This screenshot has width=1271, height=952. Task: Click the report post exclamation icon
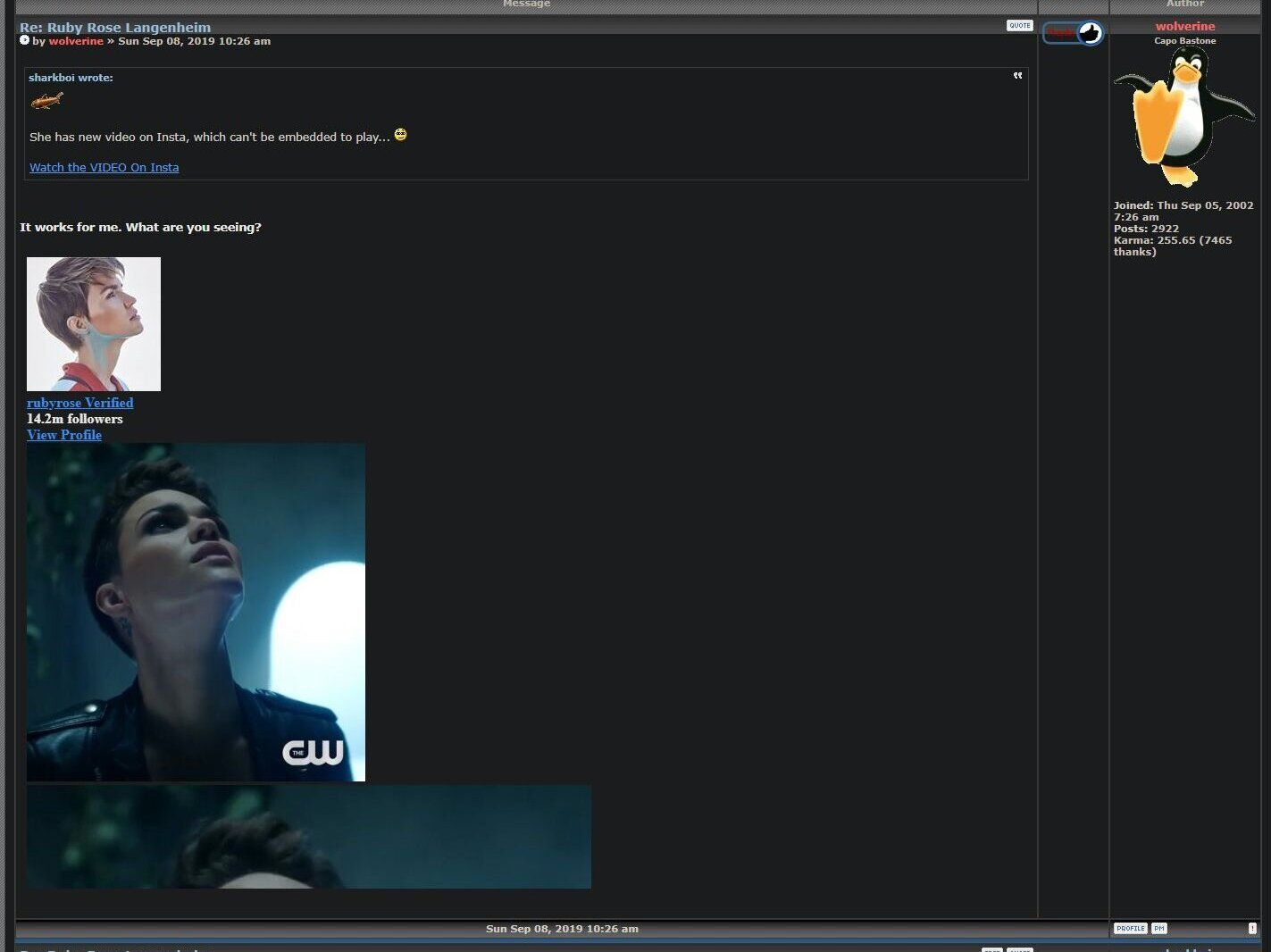pos(1251,929)
